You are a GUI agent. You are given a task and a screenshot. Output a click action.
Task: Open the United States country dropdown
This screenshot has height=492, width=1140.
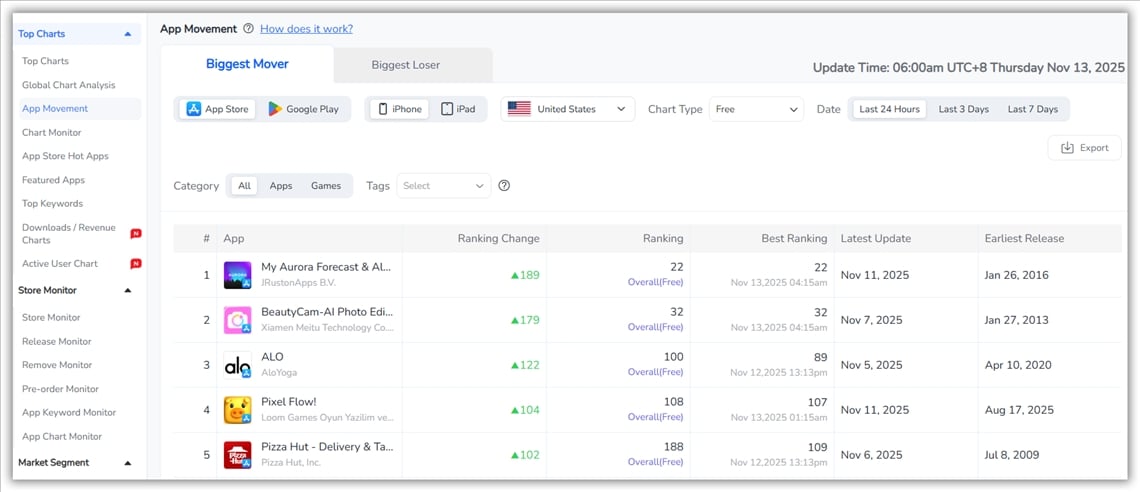click(567, 109)
